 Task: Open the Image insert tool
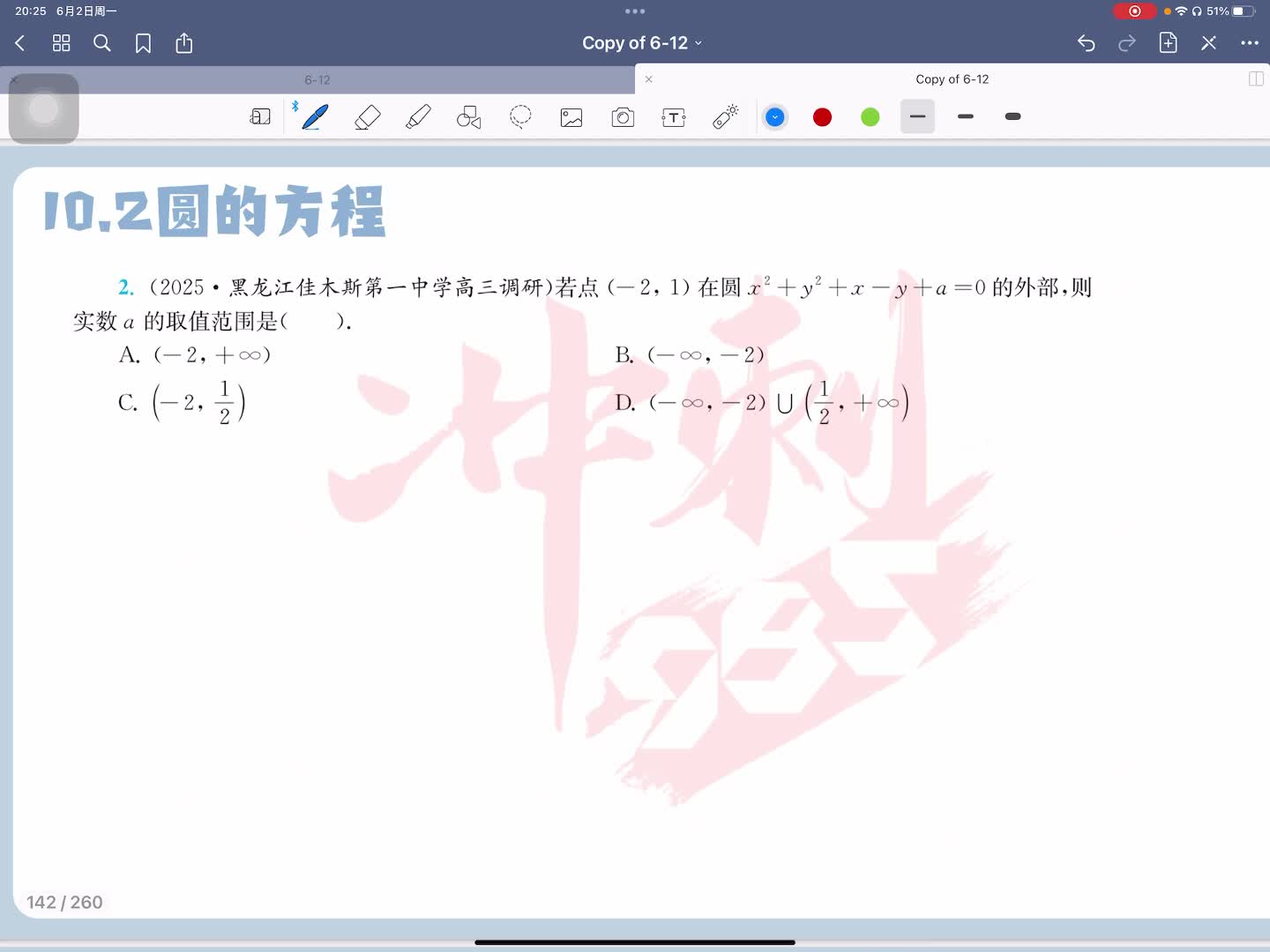coord(571,117)
